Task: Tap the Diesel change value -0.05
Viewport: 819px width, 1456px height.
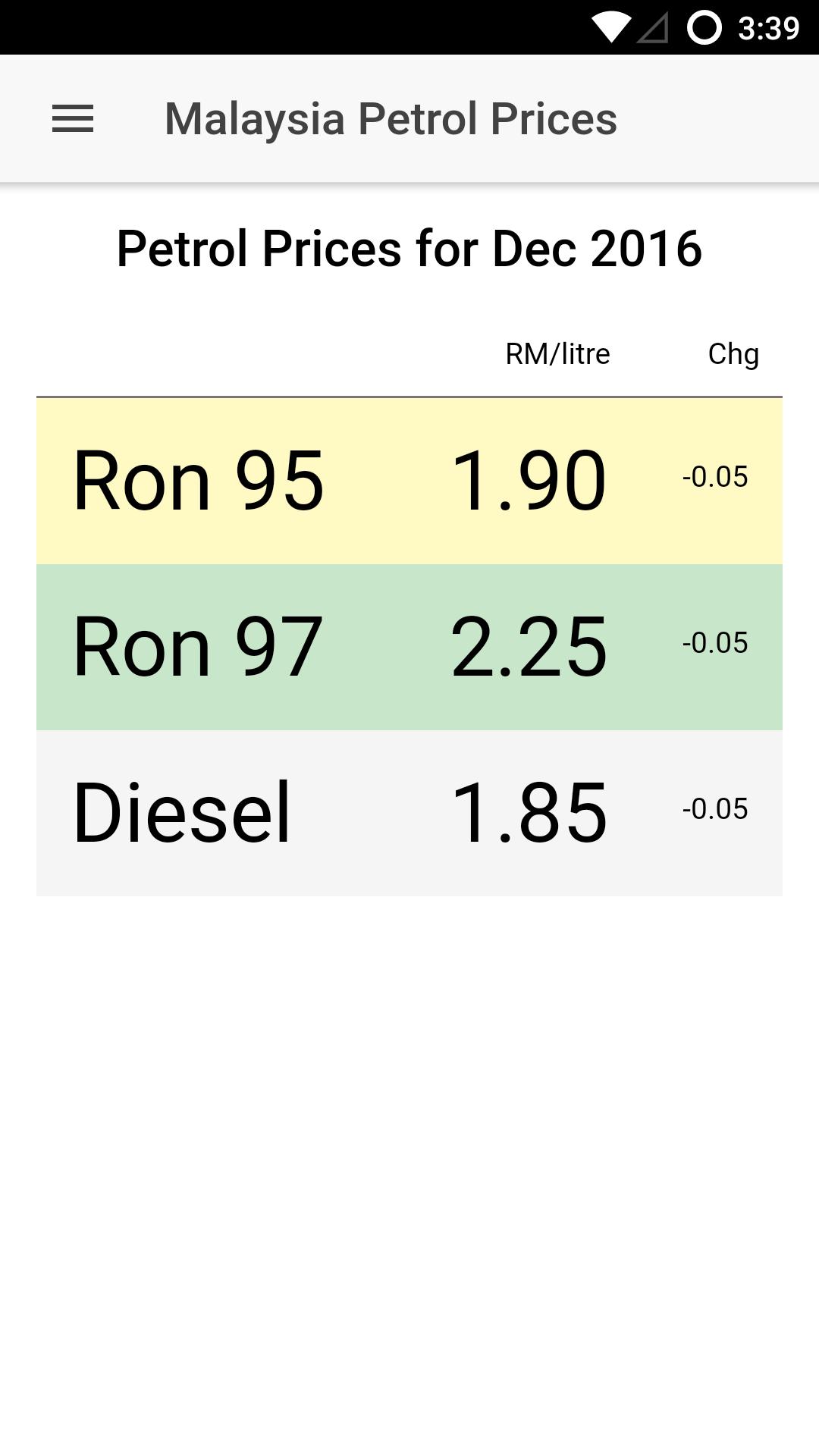Action: coord(715,809)
